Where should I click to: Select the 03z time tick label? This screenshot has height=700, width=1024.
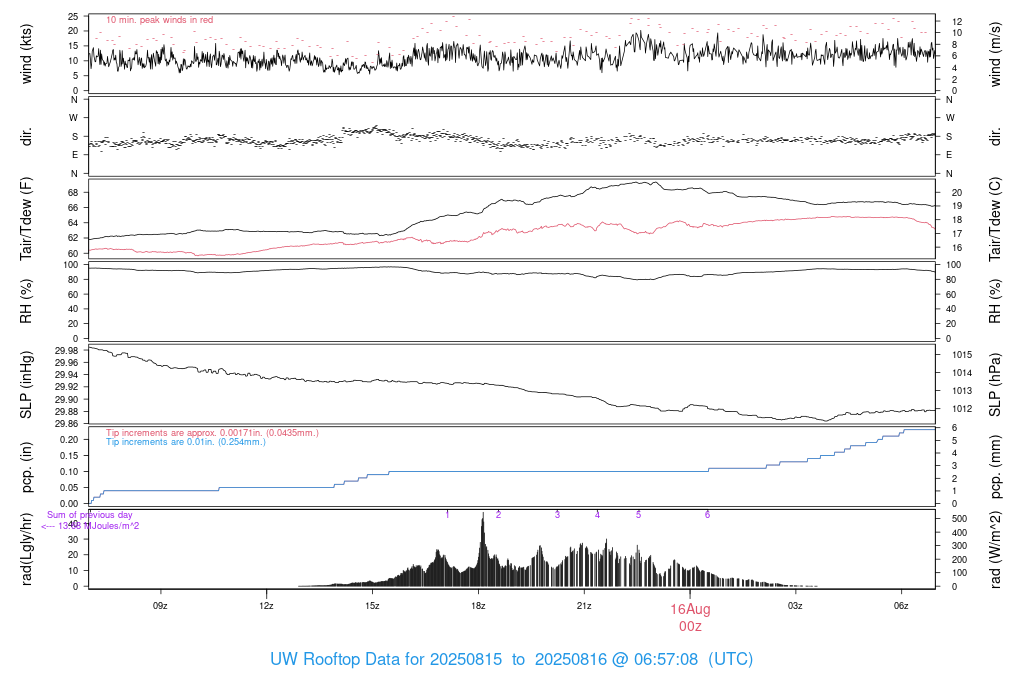point(795,605)
